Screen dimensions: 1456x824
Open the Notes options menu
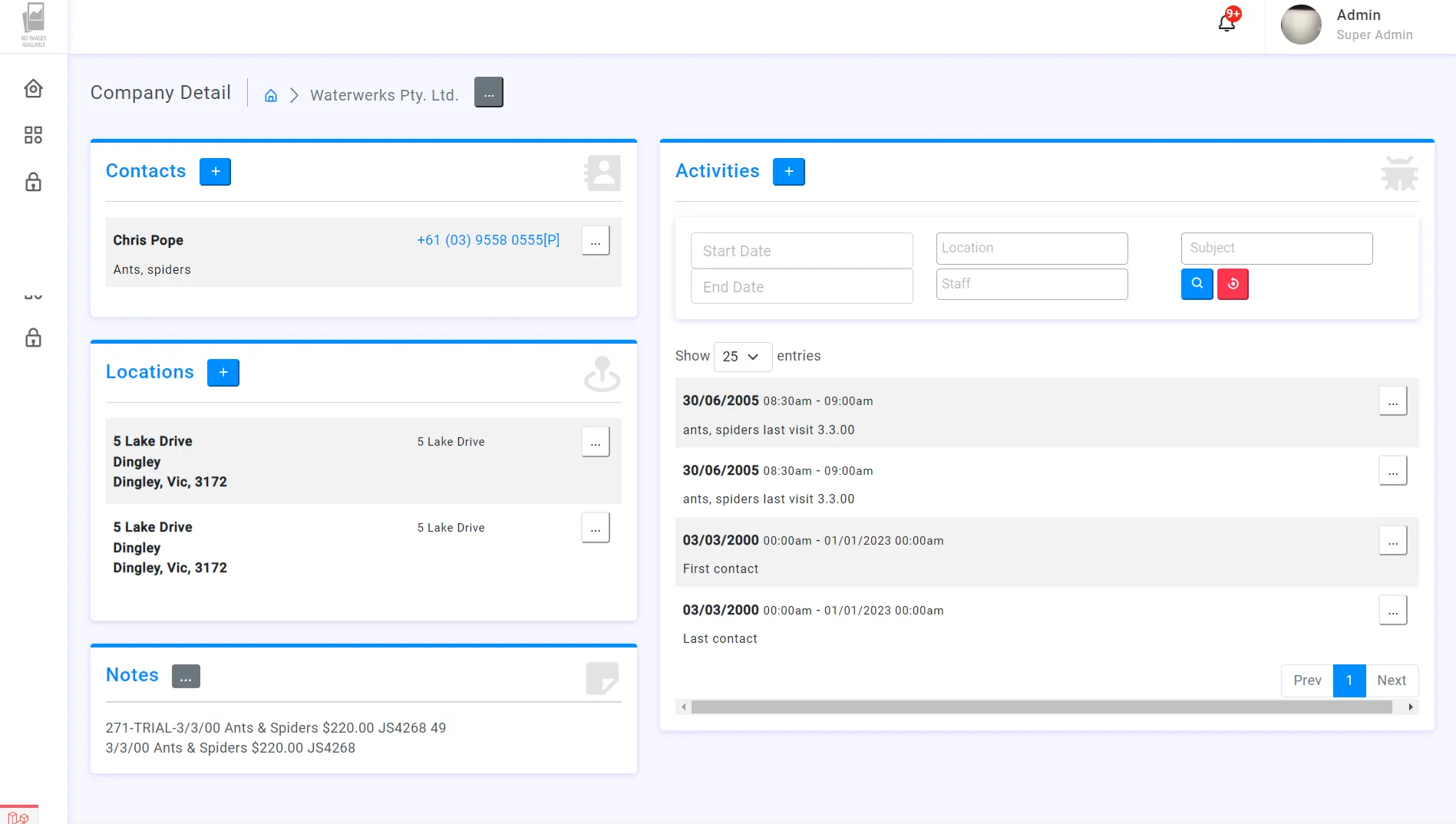[185, 676]
